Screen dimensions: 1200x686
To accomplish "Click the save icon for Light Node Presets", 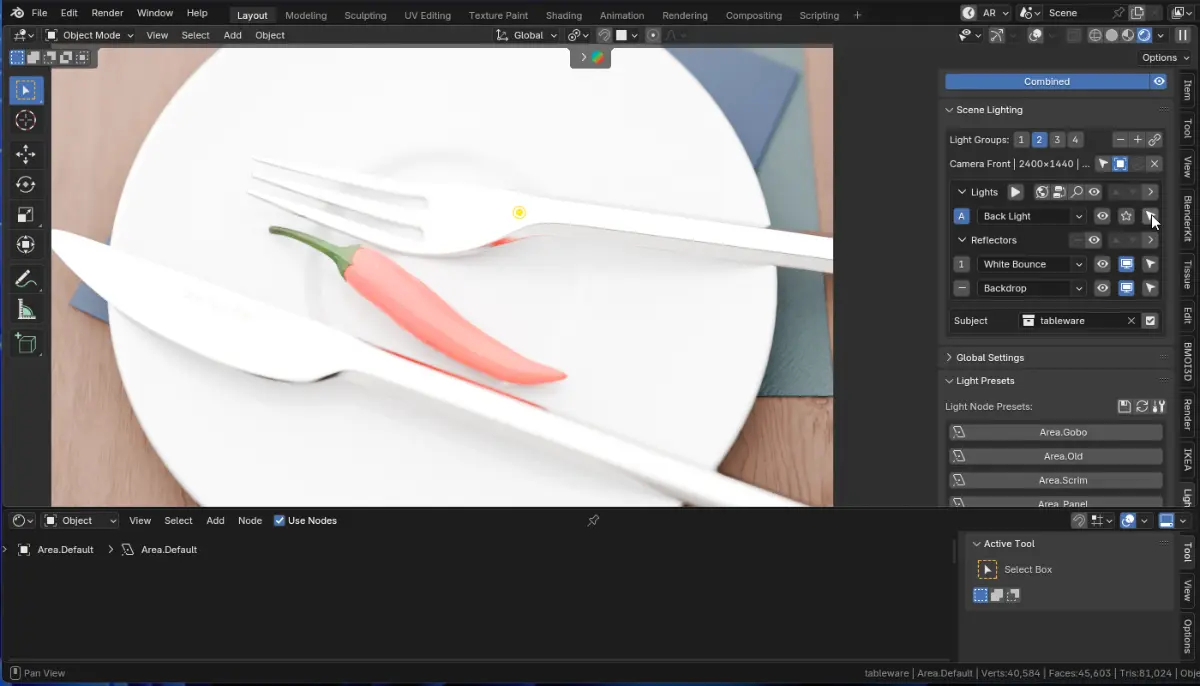I will pyautogui.click(x=1124, y=406).
